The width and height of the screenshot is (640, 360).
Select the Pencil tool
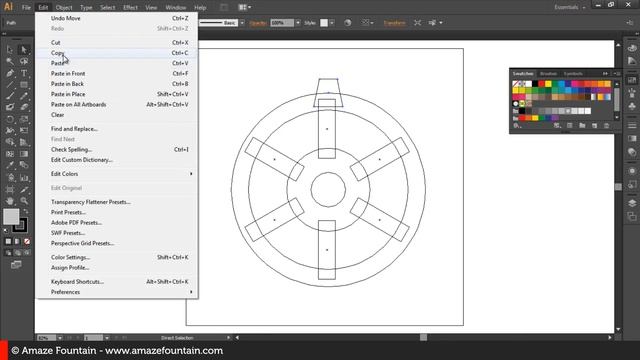click(x=24, y=96)
